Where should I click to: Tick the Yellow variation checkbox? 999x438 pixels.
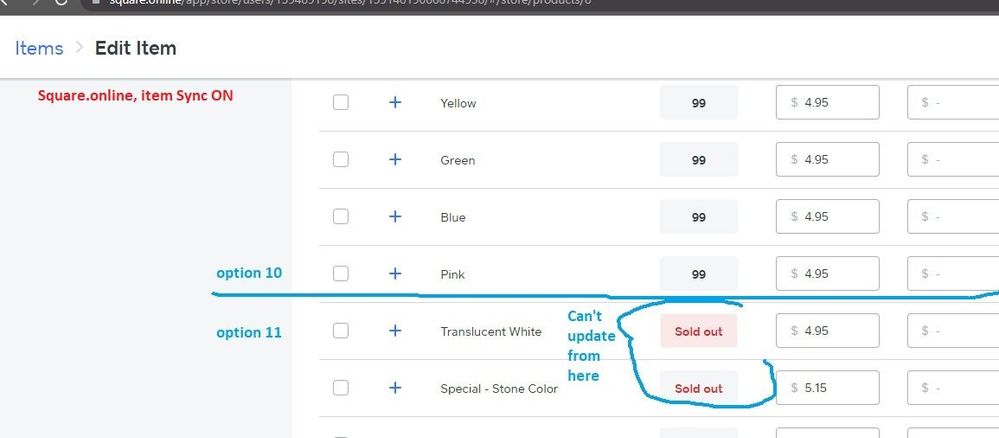pyautogui.click(x=341, y=102)
